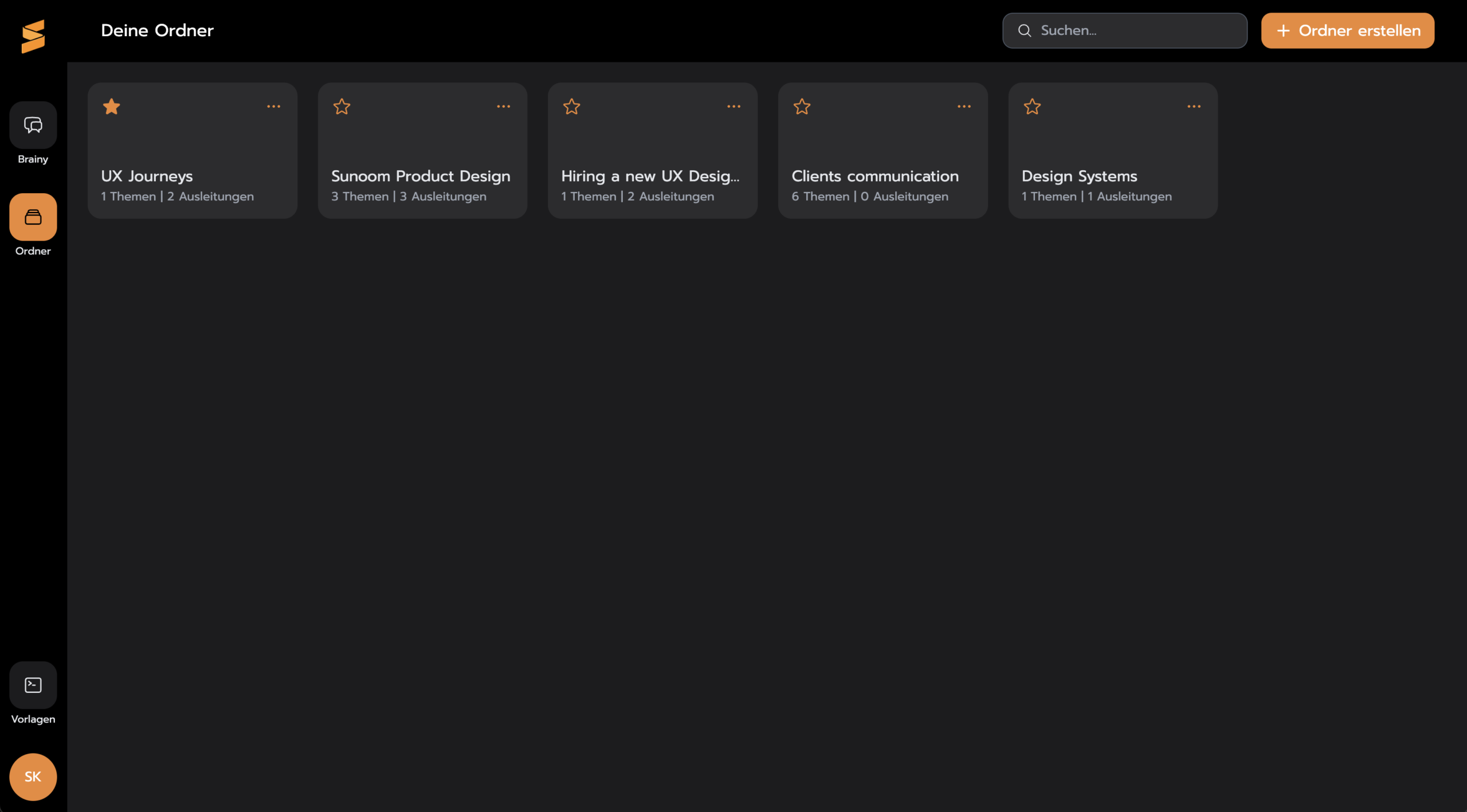Open the SK user profile avatar

(33, 776)
